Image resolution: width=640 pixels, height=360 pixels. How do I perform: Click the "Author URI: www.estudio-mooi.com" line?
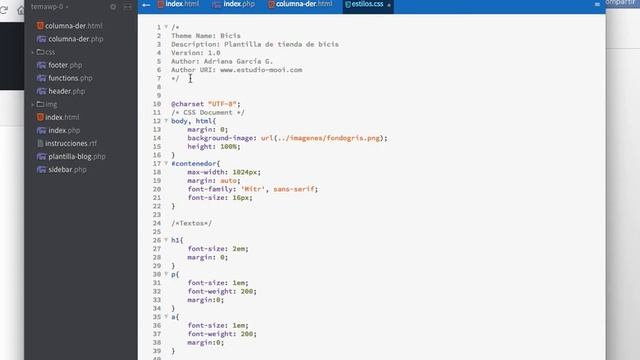click(237, 70)
